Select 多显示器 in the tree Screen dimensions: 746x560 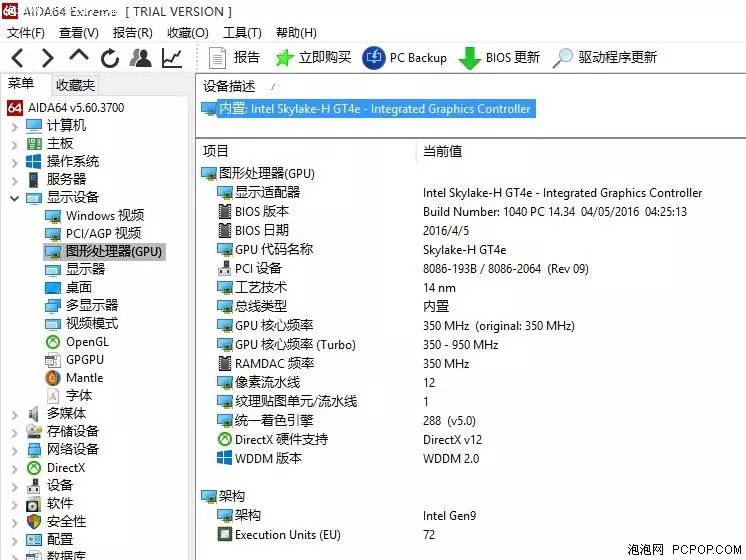81,305
